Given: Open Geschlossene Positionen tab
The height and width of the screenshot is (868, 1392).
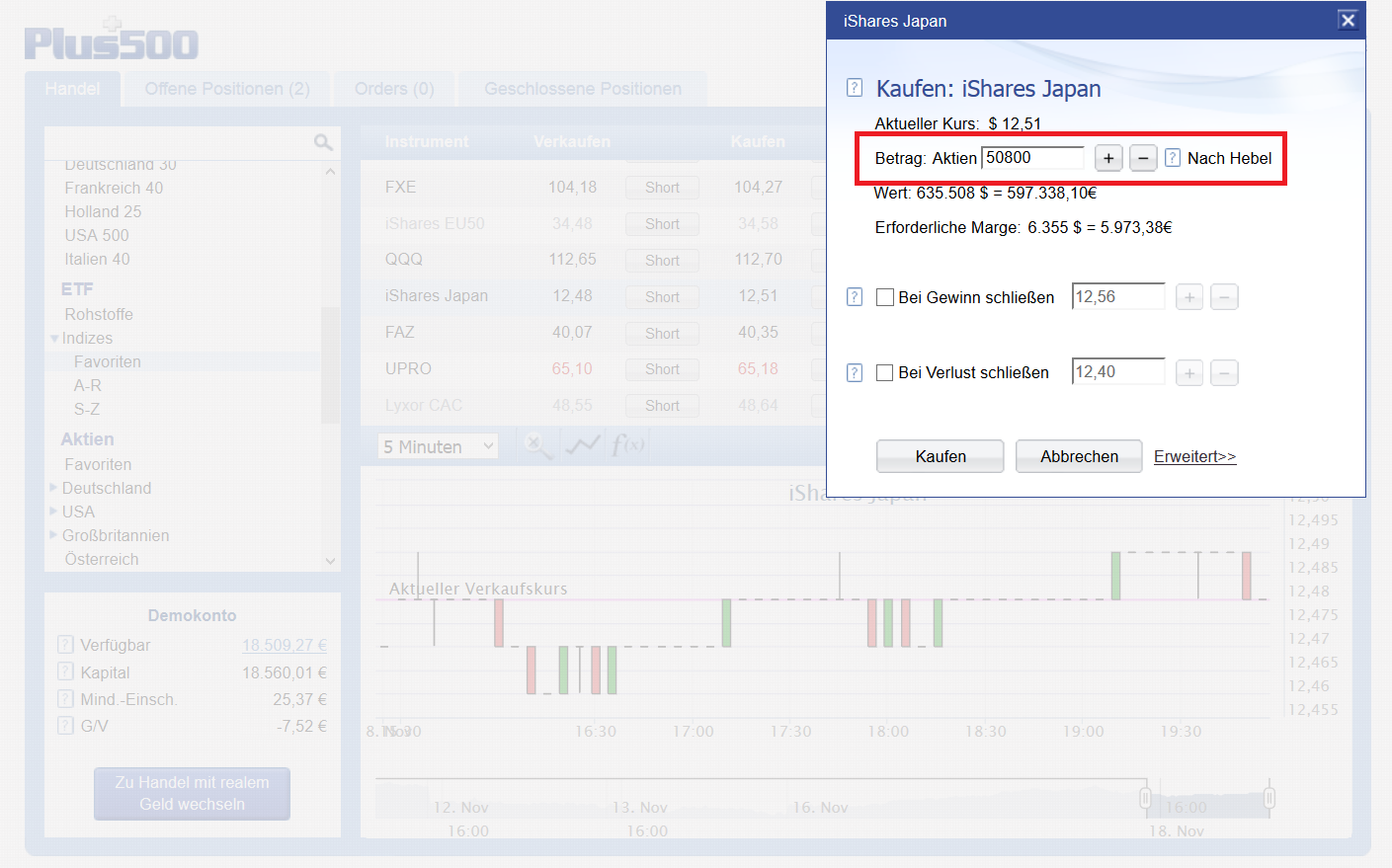Looking at the screenshot, I should 583,89.
